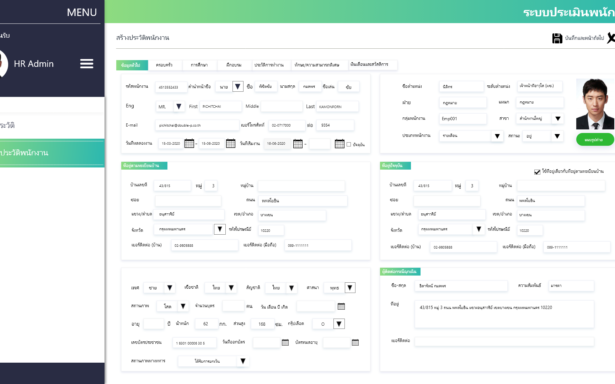615x384 pixels.
Task: Switch to the third tab, education
Action: 199,65
